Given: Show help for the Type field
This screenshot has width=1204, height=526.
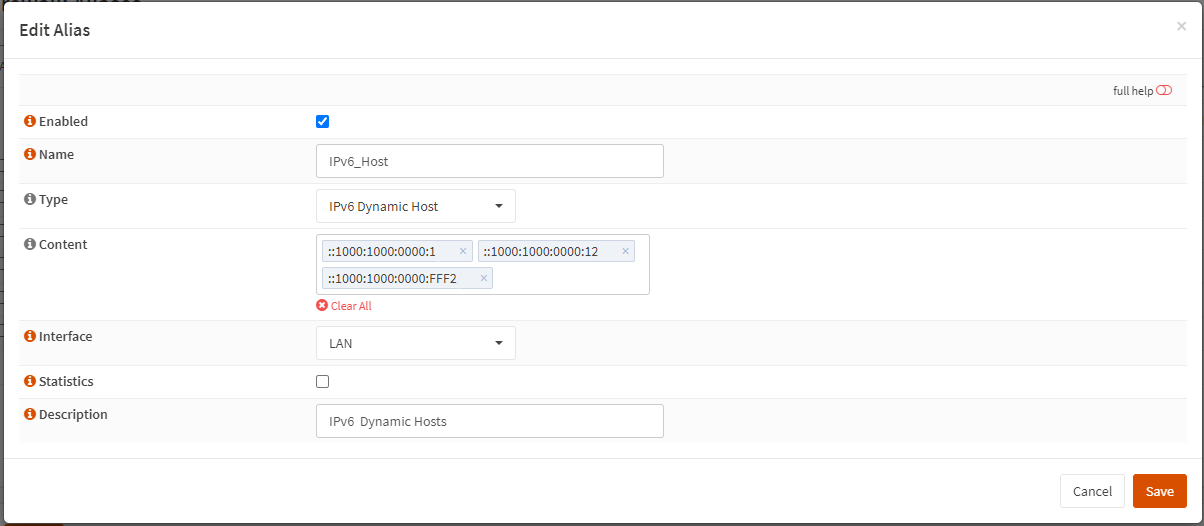Looking at the screenshot, I should (x=30, y=200).
